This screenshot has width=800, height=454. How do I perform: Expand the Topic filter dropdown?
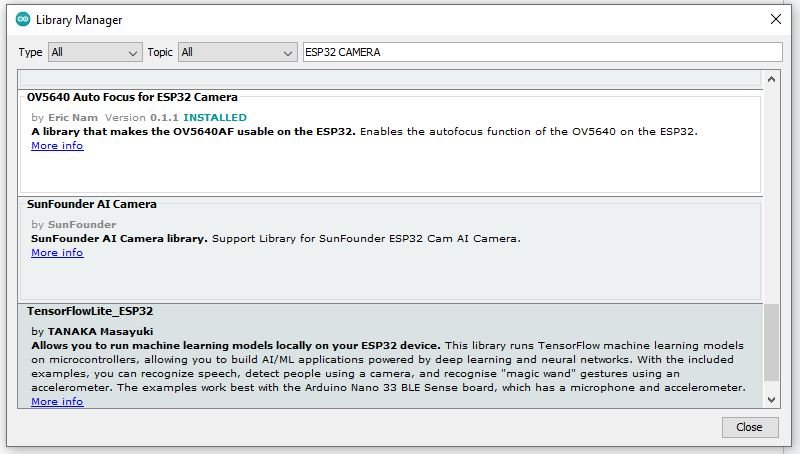[x=237, y=52]
